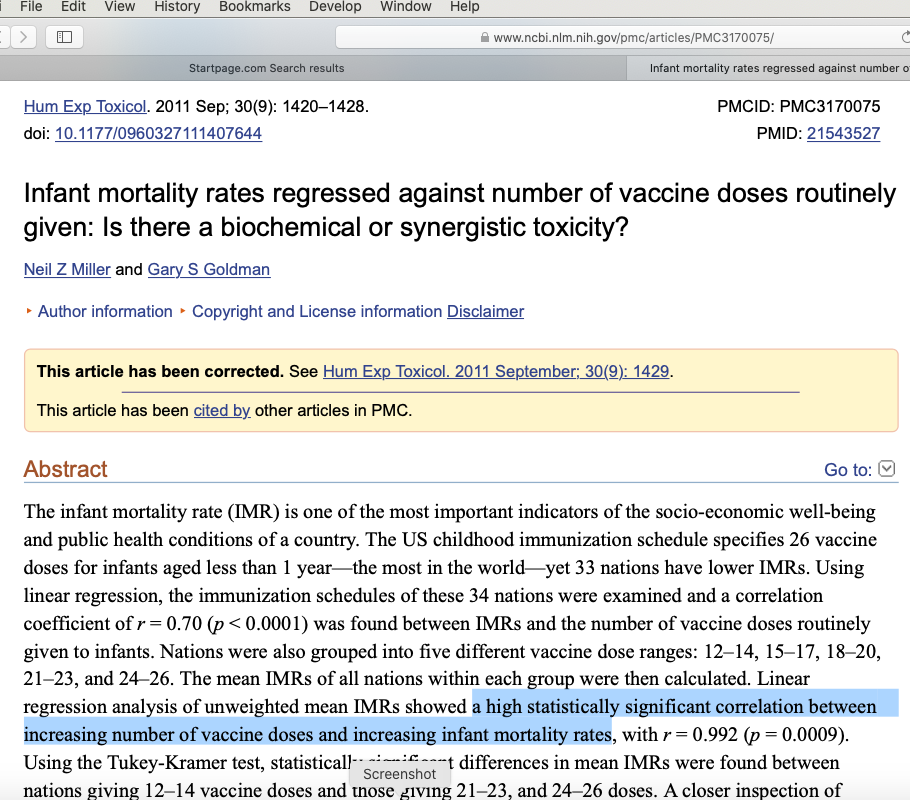Open PMID link 21543527
This screenshot has width=910, height=800.
tap(843, 134)
